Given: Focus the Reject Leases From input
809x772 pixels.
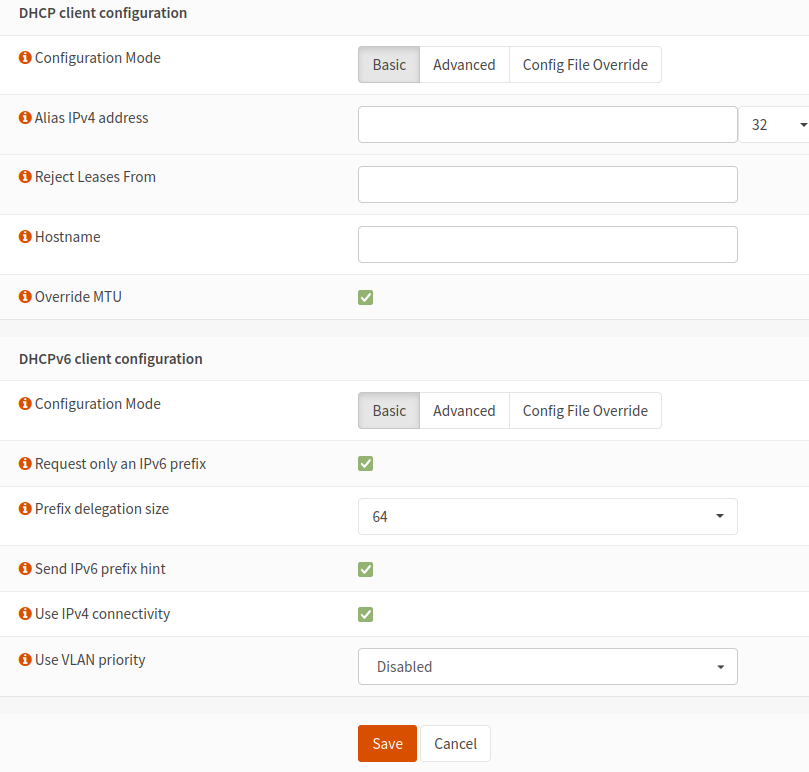Looking at the screenshot, I should [x=547, y=185].
